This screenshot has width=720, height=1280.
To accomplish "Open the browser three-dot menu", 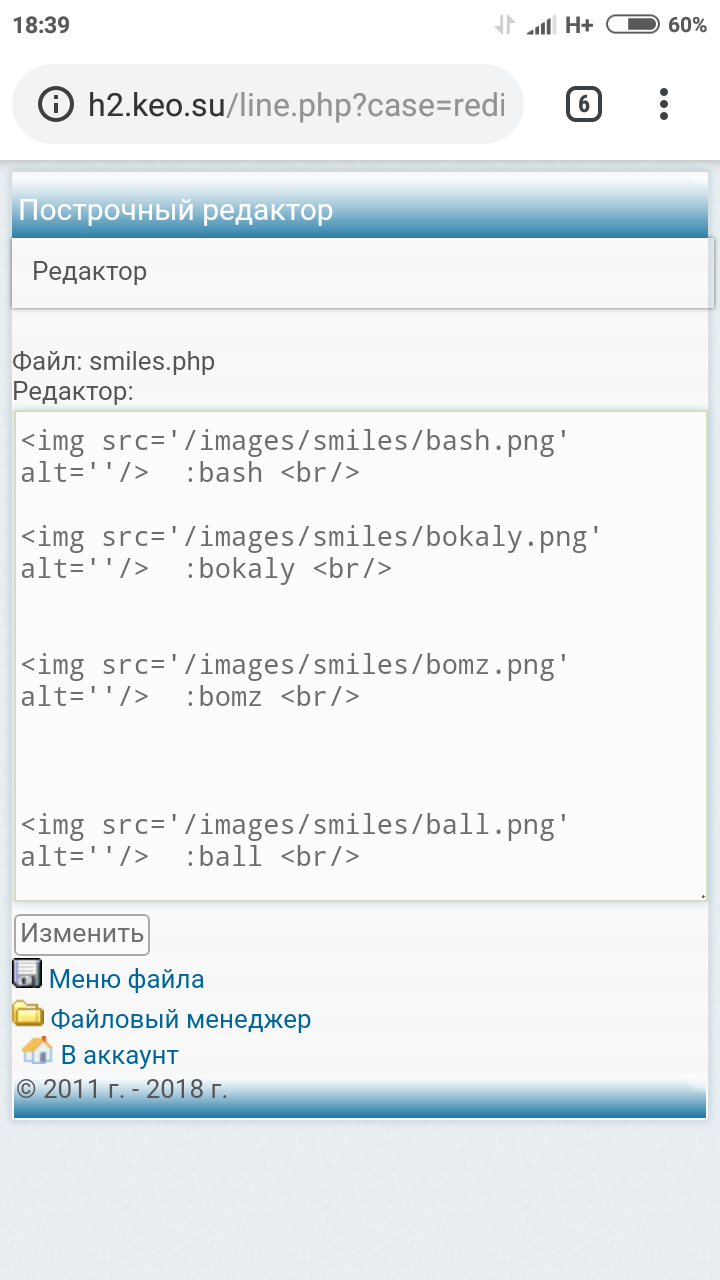I will click(x=664, y=104).
